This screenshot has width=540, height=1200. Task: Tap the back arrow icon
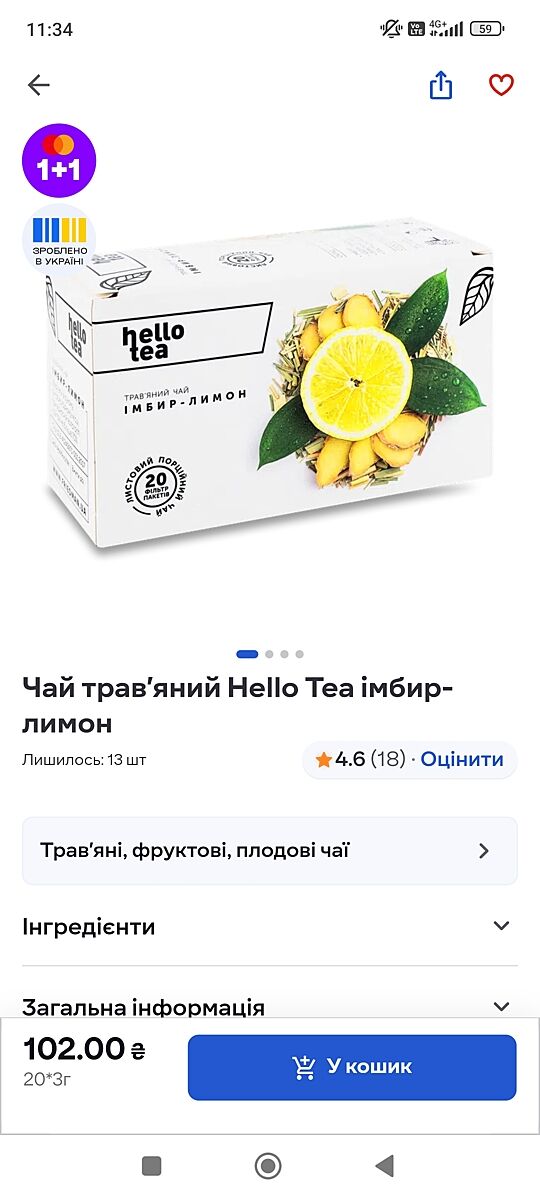(39, 86)
